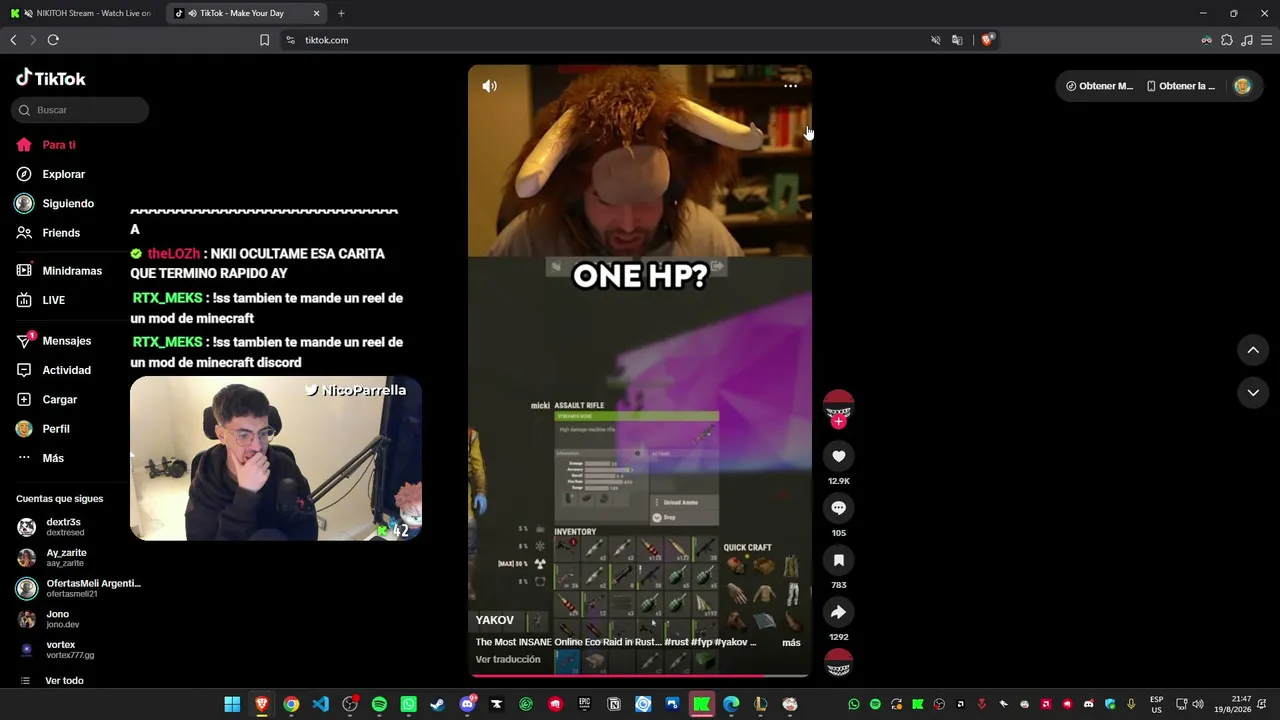1280x720 pixels.
Task: Focus the Buscar search field
Action: tap(80, 110)
